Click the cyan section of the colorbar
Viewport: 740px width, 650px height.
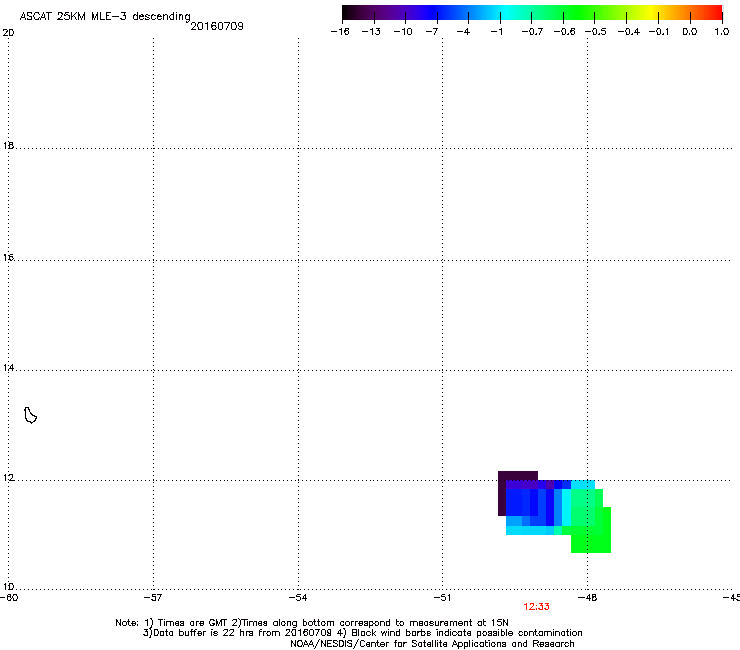[x=503, y=13]
